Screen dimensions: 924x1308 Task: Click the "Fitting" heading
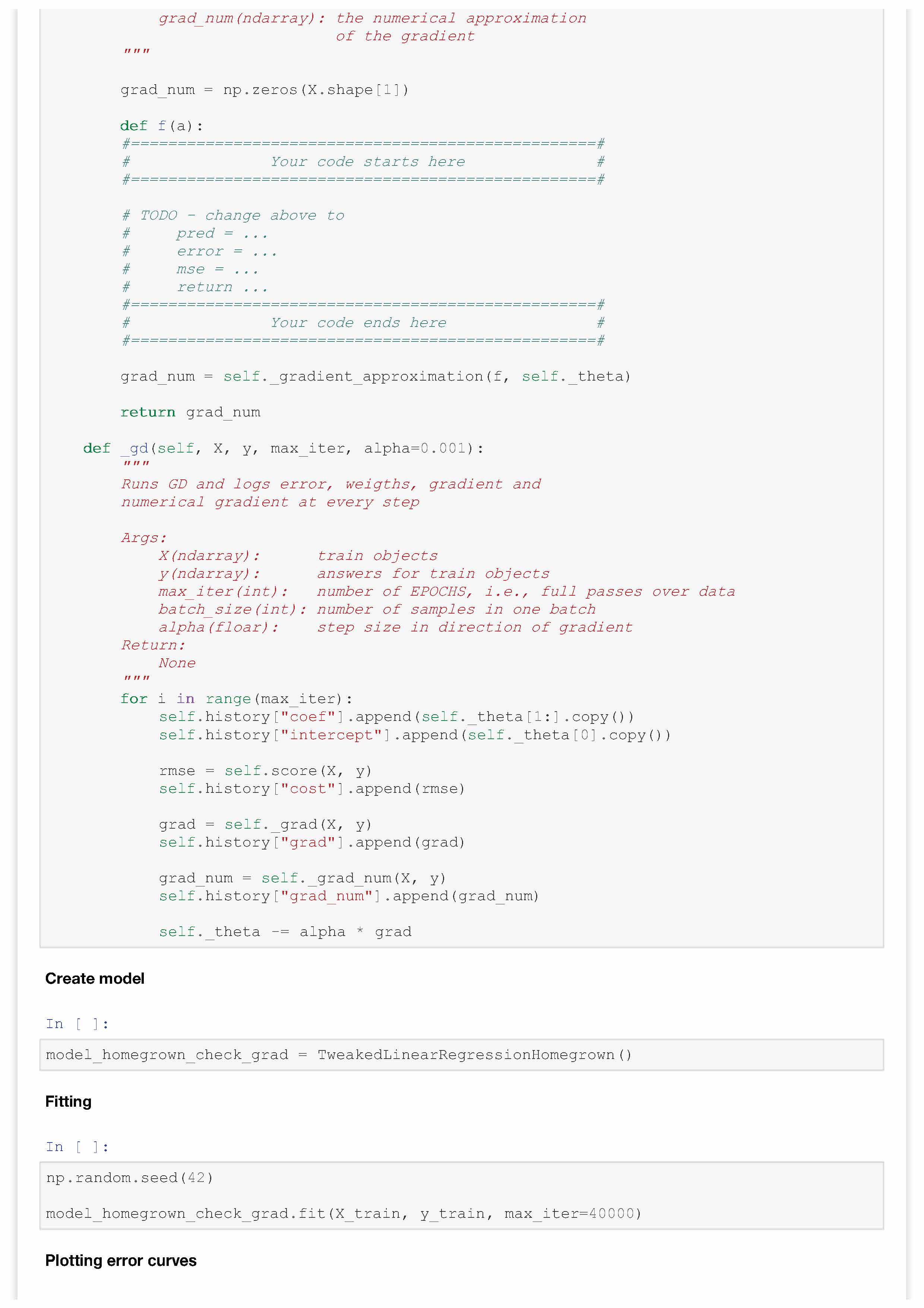point(68,1101)
